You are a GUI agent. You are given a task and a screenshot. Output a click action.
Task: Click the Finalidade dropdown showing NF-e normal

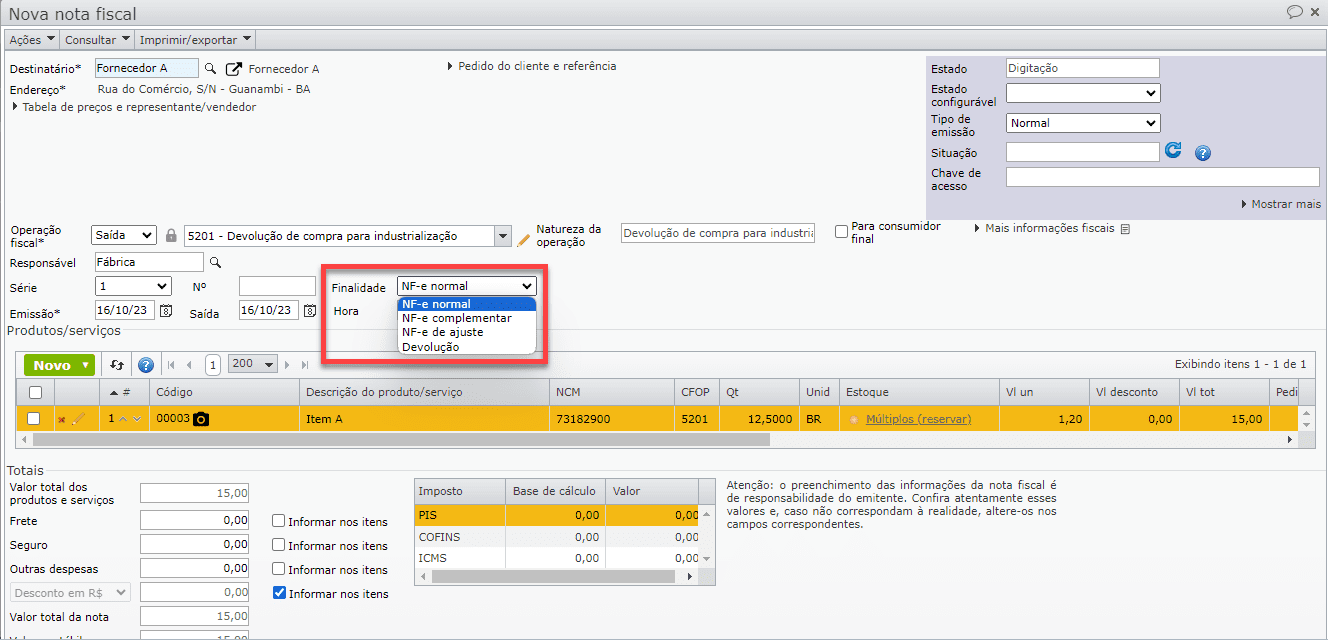467,286
